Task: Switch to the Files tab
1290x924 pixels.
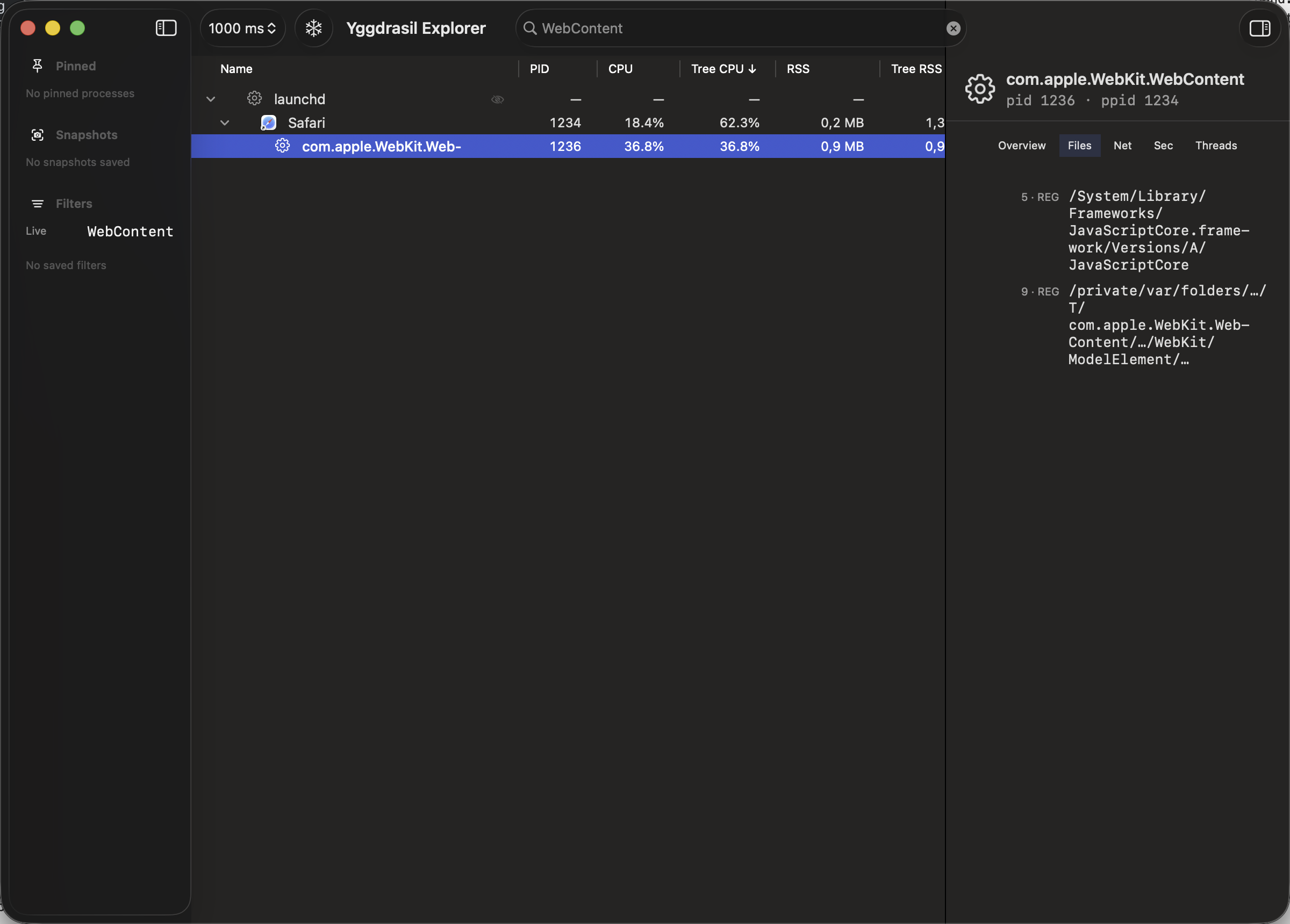Action: click(1079, 146)
